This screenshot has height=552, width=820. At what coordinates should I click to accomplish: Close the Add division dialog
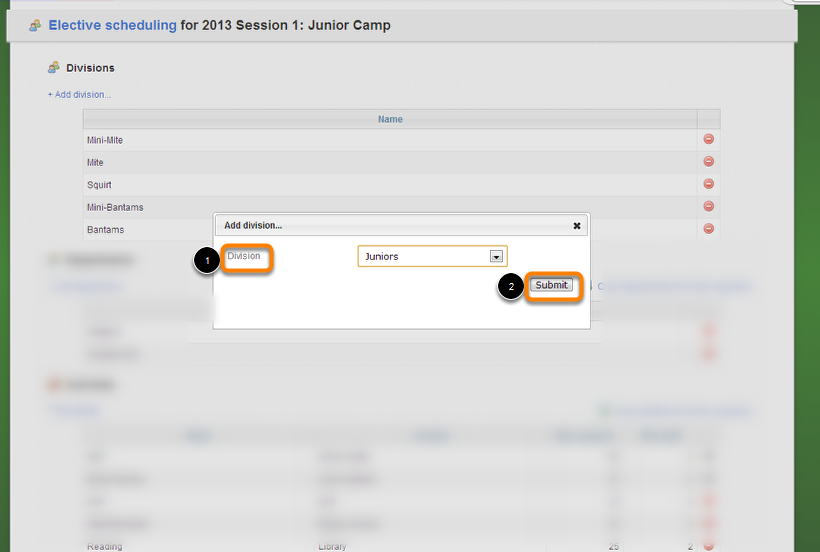coord(577,226)
